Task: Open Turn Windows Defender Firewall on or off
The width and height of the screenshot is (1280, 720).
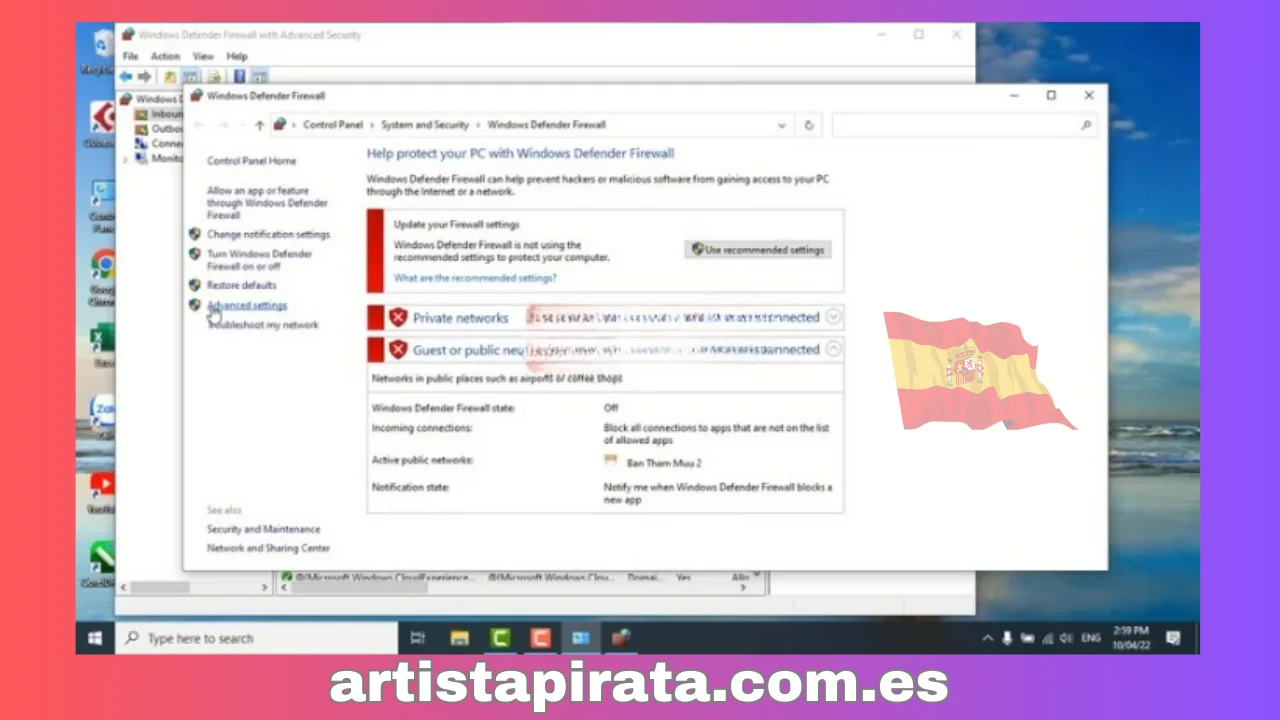Action: pyautogui.click(x=259, y=260)
